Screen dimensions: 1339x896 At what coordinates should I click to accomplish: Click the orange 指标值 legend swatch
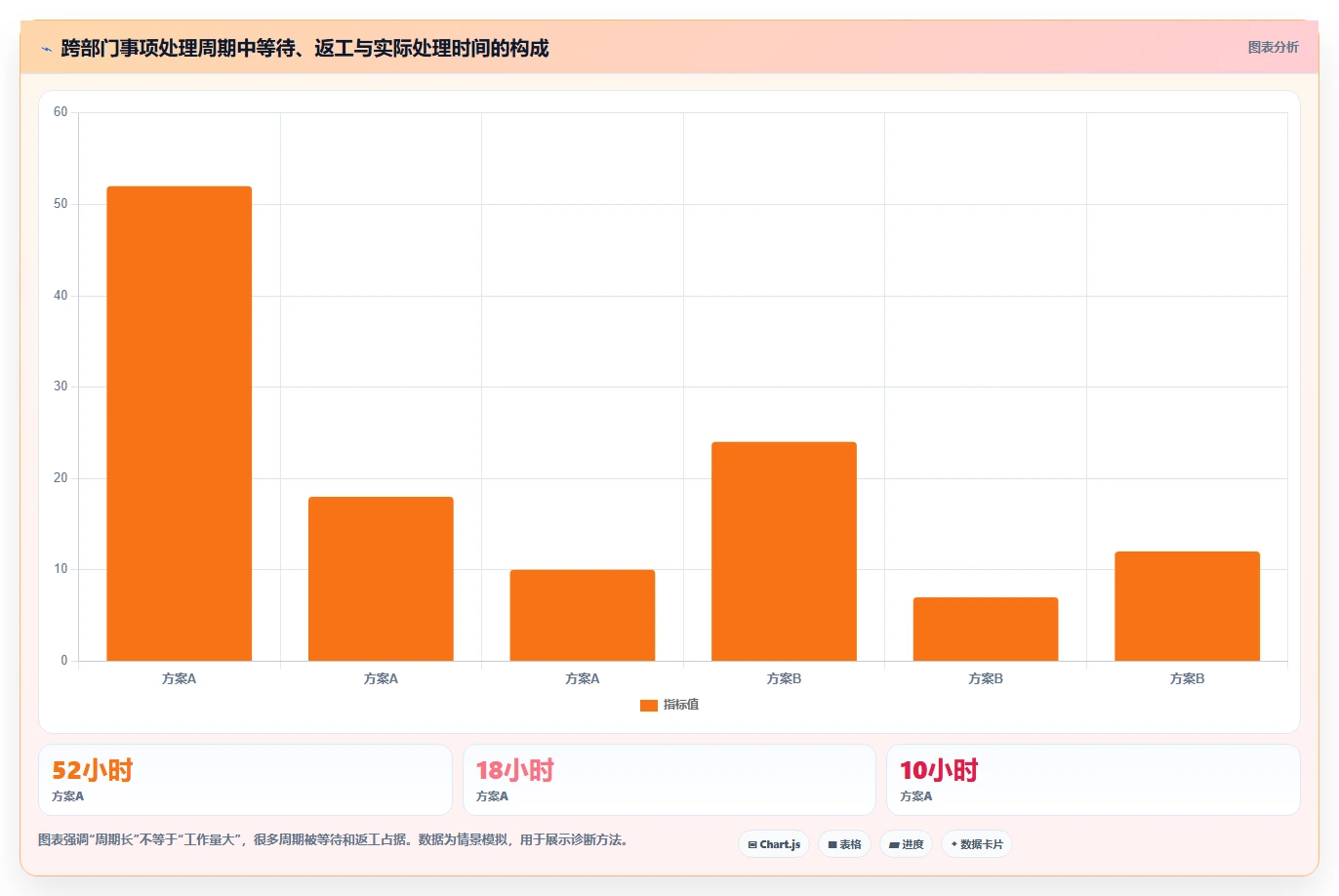649,705
